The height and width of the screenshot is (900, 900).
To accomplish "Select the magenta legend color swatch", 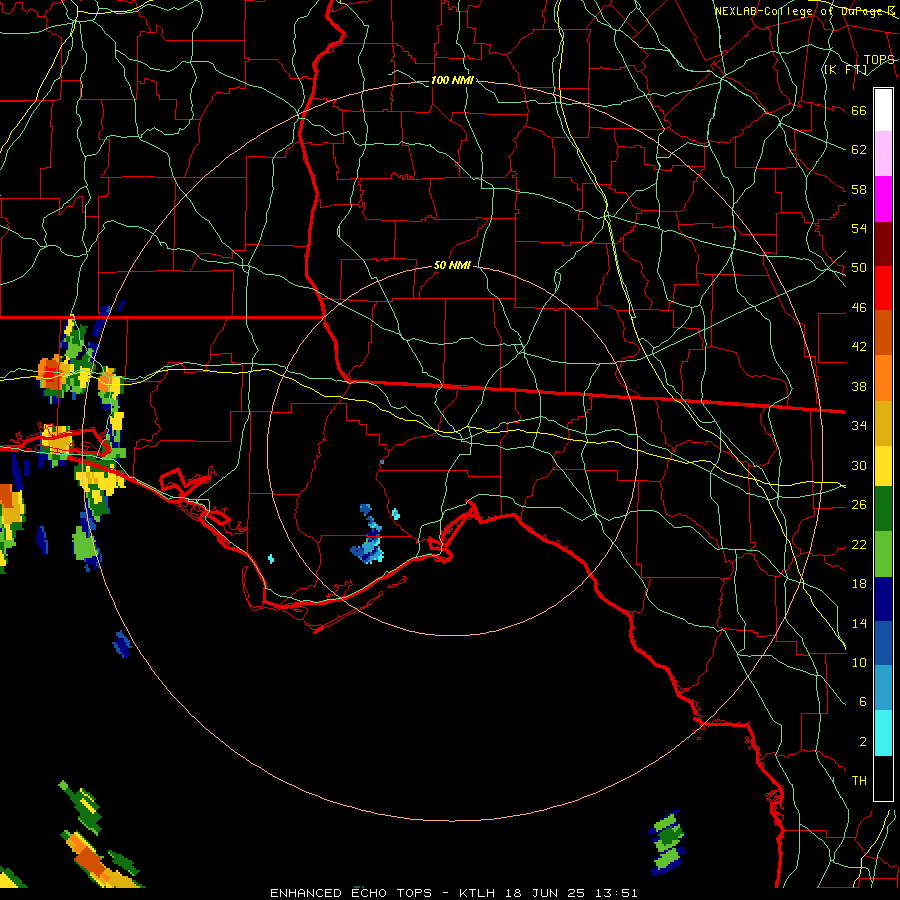I will point(883,199).
